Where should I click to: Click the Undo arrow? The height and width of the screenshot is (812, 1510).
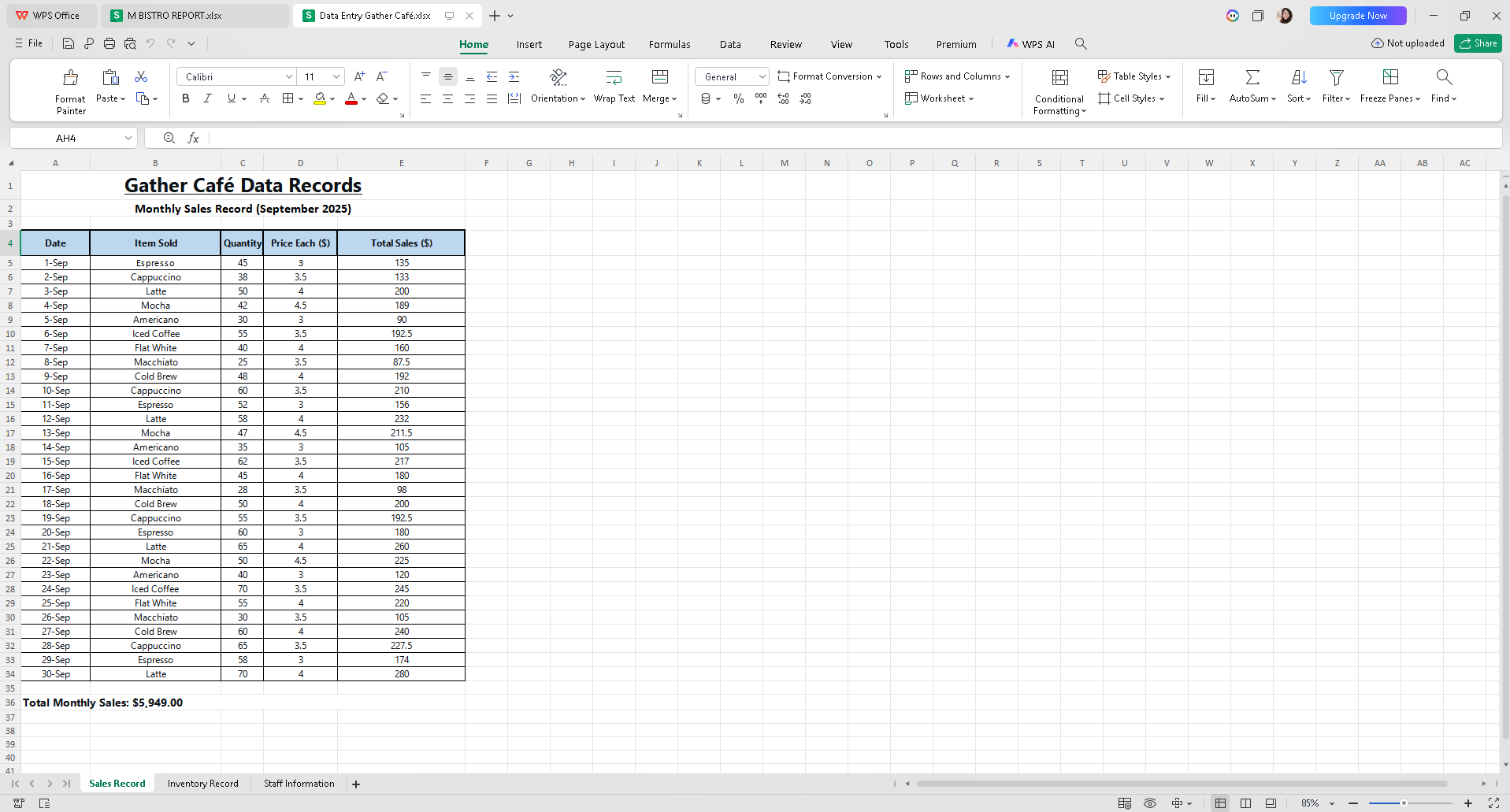150,44
